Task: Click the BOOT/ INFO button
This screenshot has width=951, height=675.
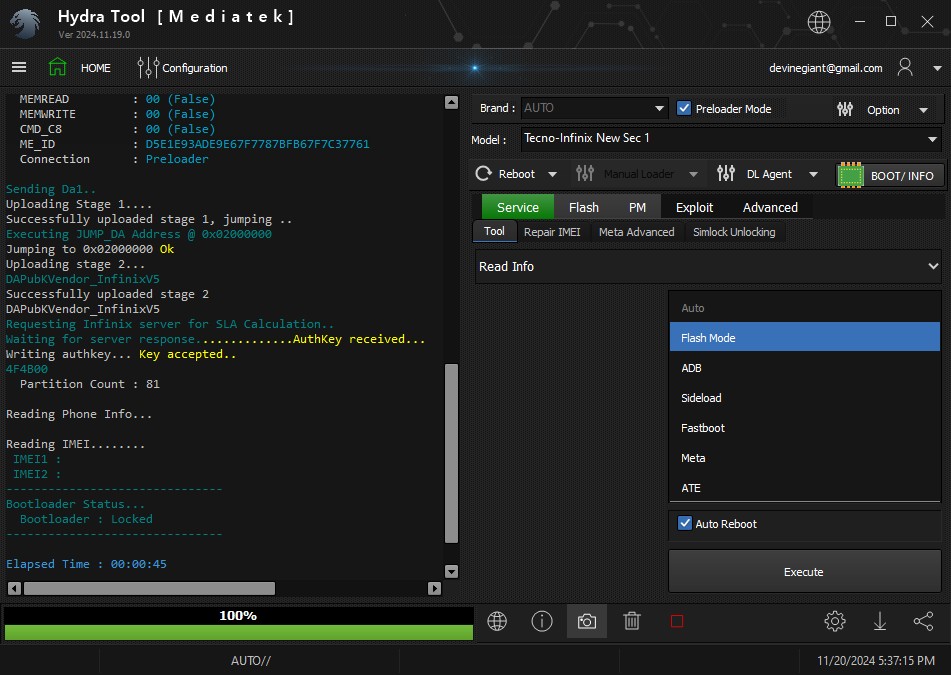Action: pos(890,176)
